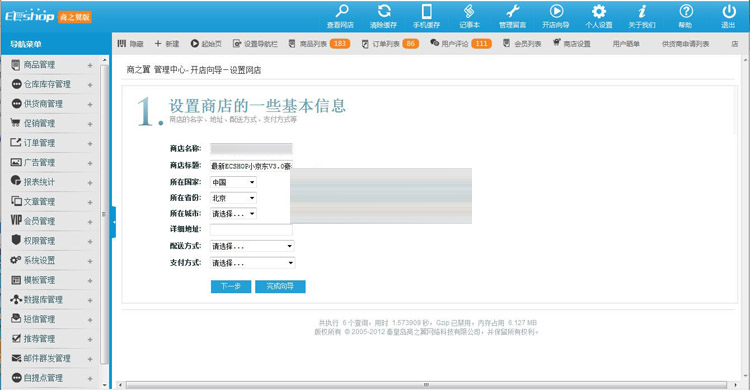Open 商品列表 shortcut with 183 badge
750x390 pixels.
319,44
